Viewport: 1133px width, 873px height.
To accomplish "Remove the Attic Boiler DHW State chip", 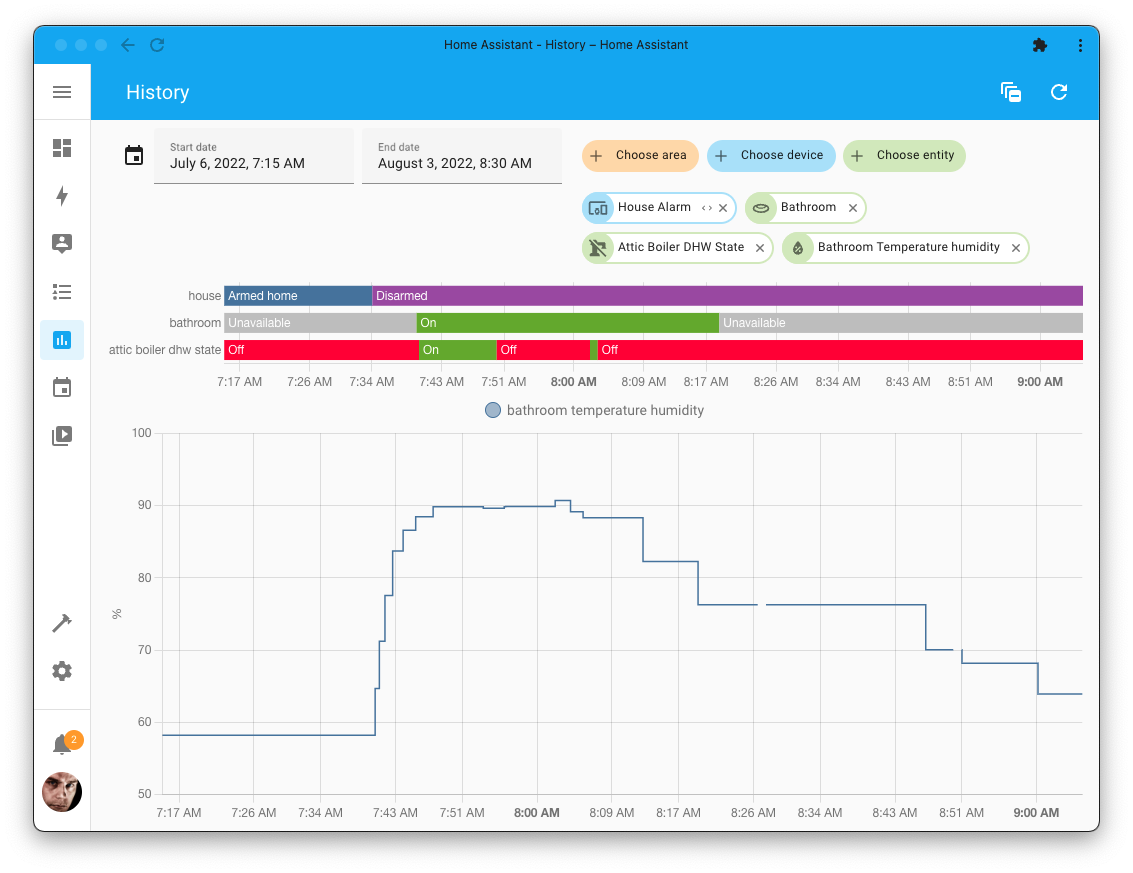I will 760,248.
